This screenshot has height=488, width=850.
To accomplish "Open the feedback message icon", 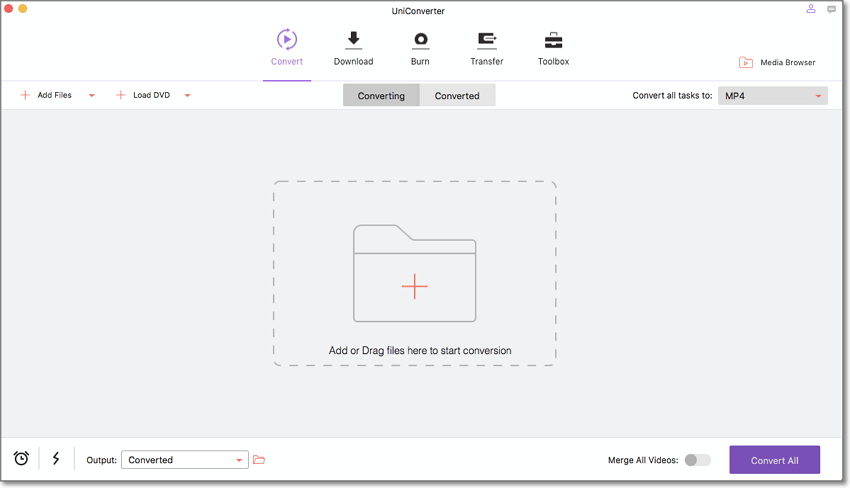I will (831, 9).
